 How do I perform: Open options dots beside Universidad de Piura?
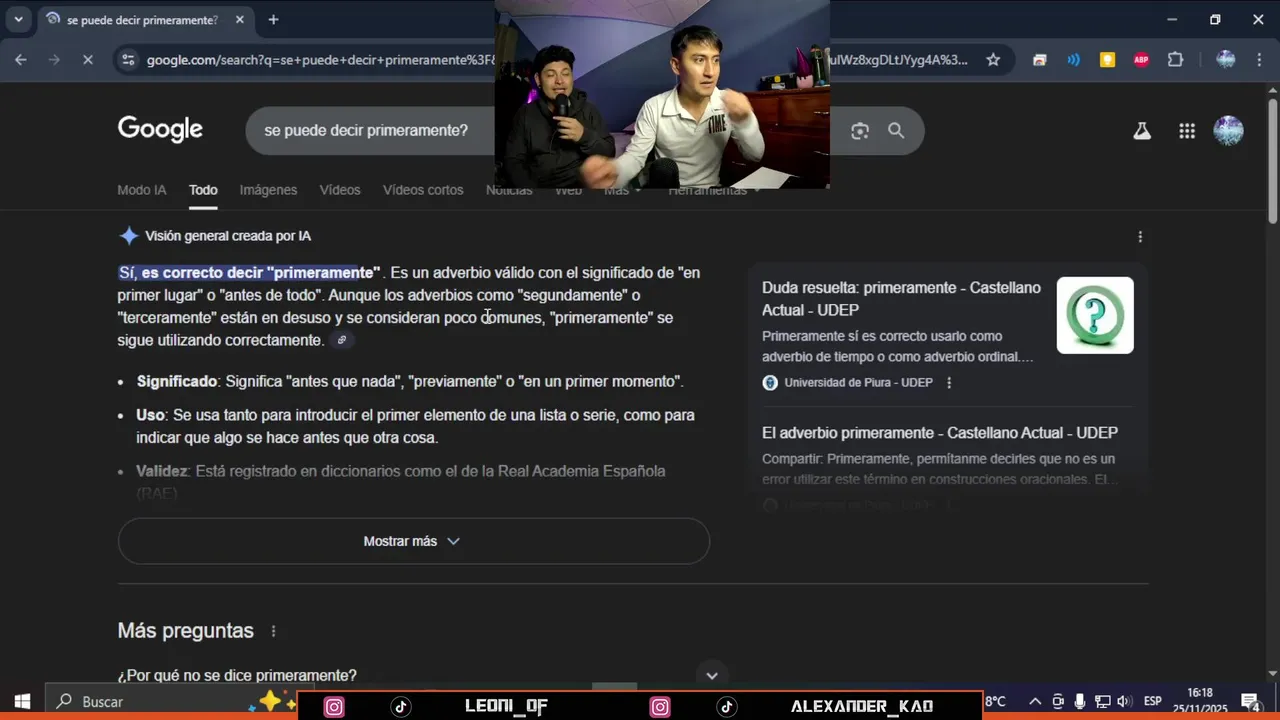949,383
